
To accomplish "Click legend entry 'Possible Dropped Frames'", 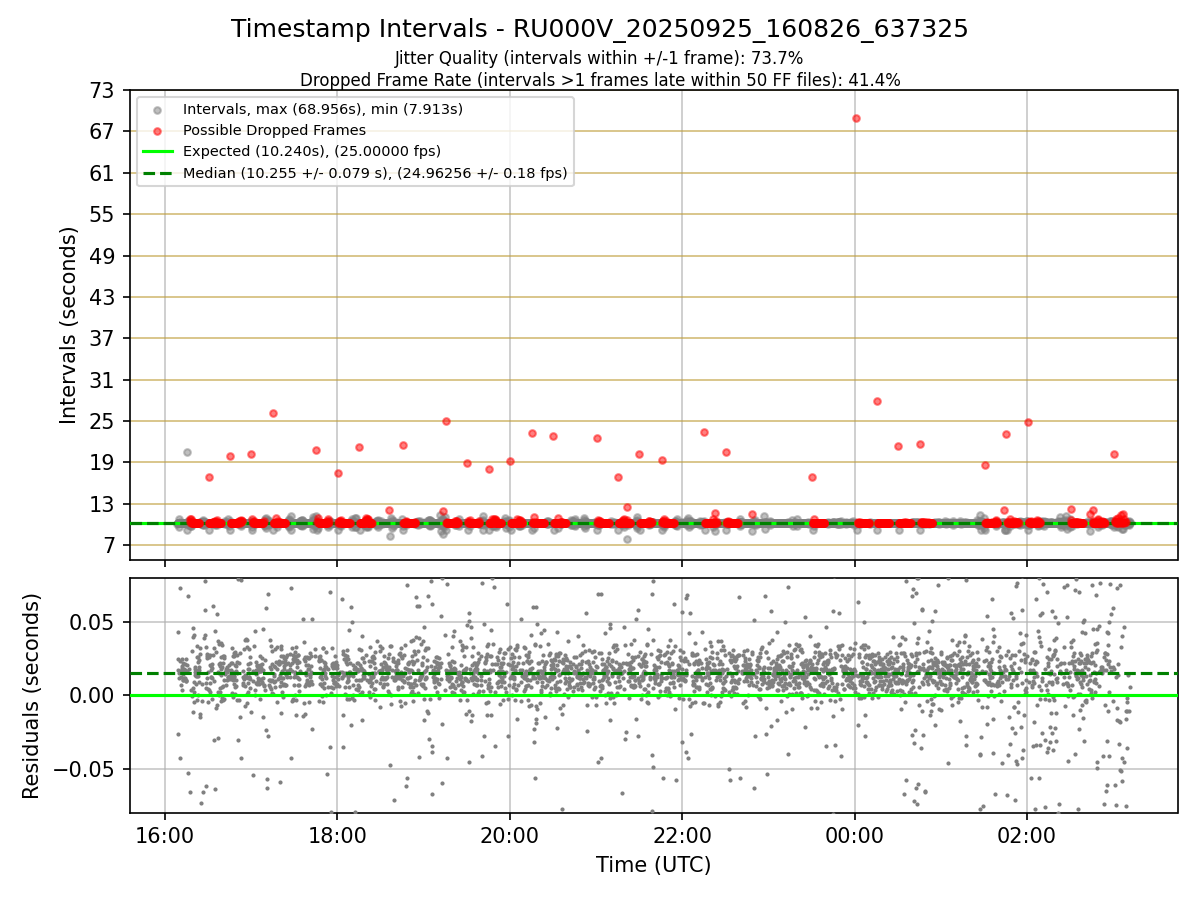I will (274, 130).
